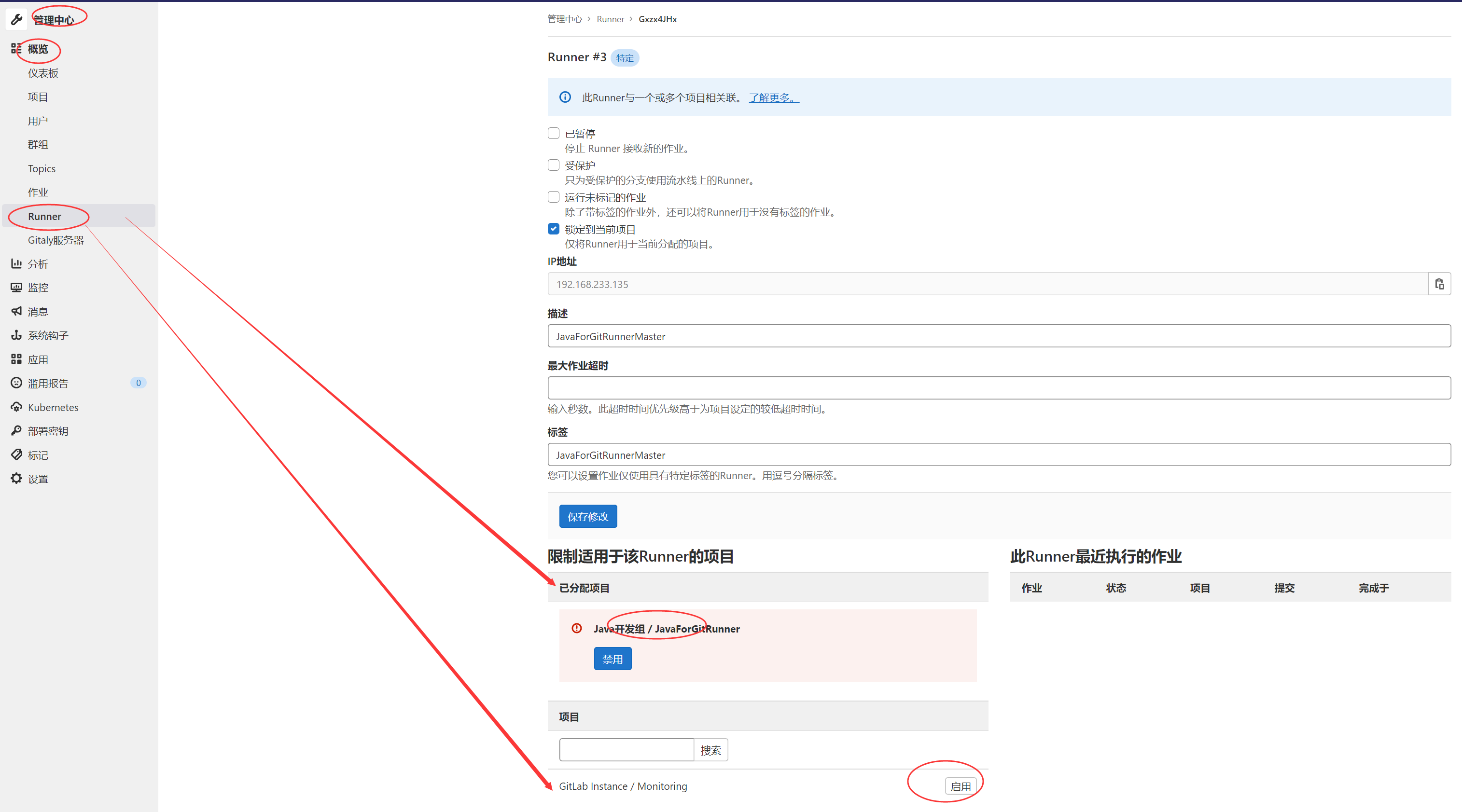Viewport: 1462px width, 812px height.
Task: Click warning icon beside JavaForGitRunner project
Action: coord(577,628)
